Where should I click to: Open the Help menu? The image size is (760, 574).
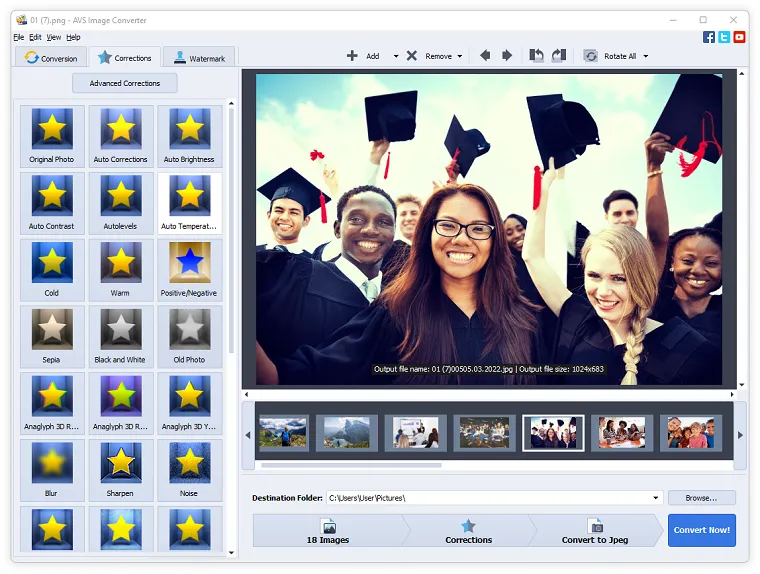click(73, 37)
